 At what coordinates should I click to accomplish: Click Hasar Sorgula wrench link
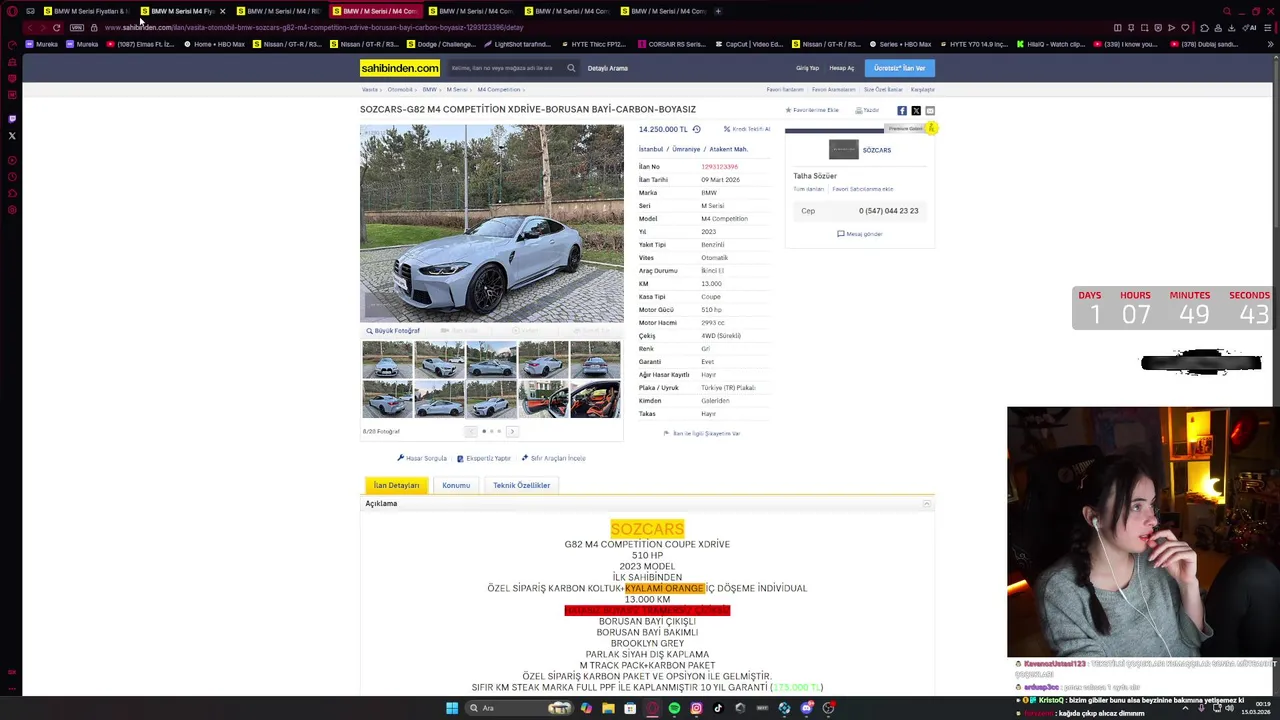[422, 458]
